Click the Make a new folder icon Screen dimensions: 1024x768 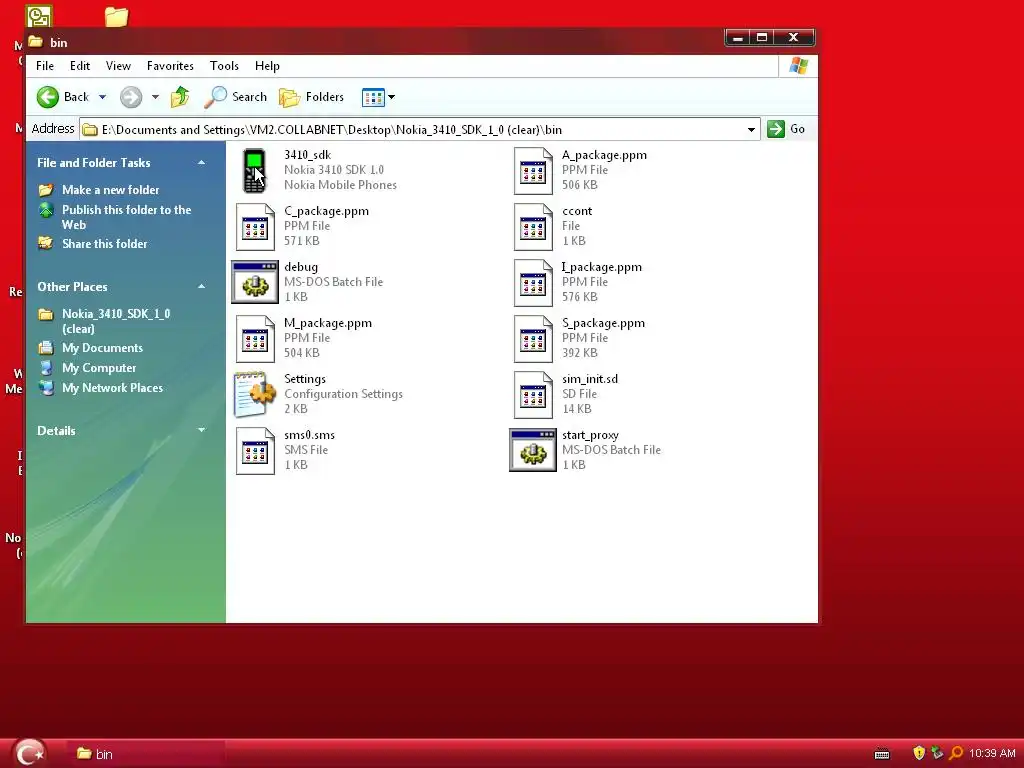pos(46,190)
